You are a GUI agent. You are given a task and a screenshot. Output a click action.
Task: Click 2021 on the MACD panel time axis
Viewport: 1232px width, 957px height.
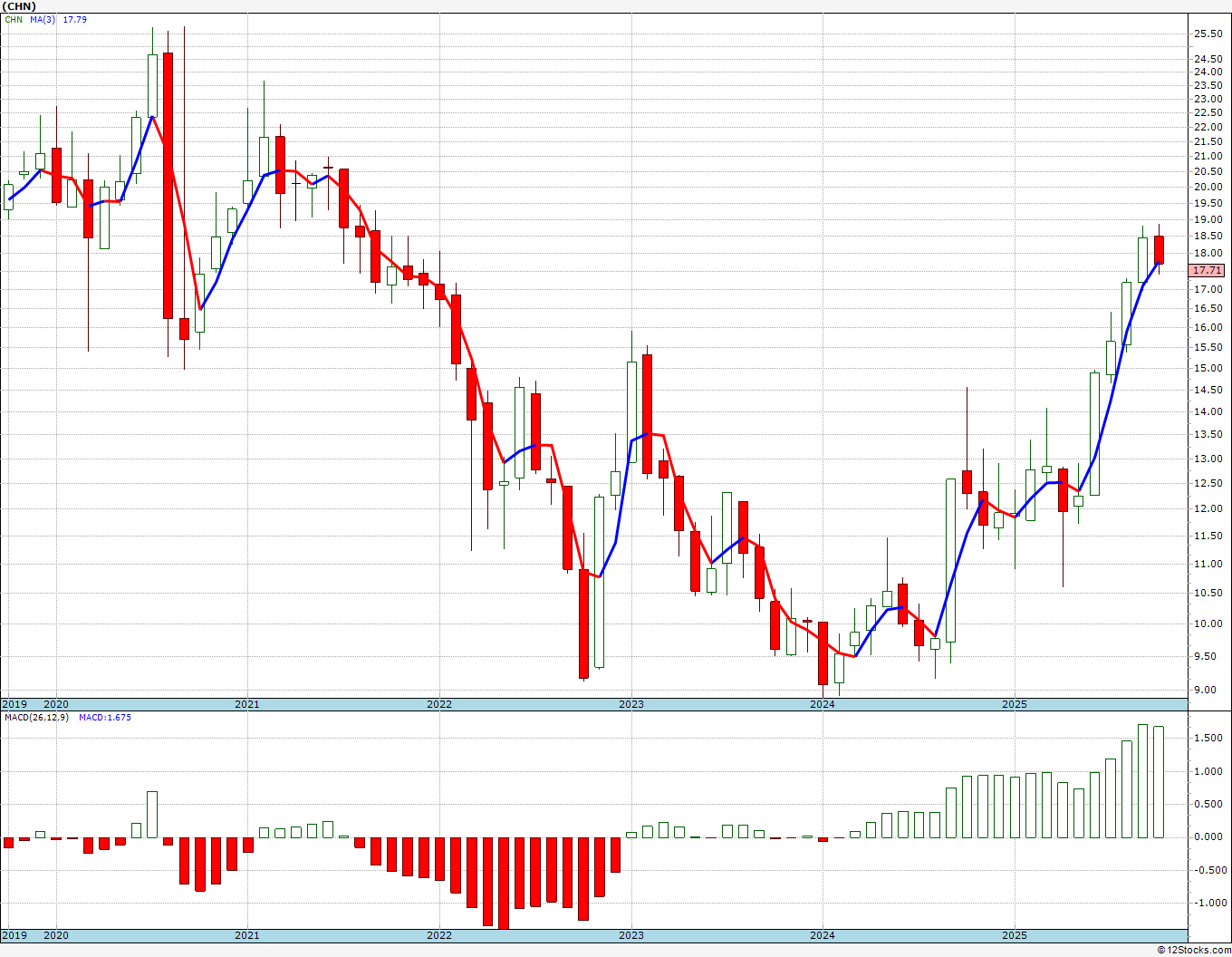(x=247, y=935)
